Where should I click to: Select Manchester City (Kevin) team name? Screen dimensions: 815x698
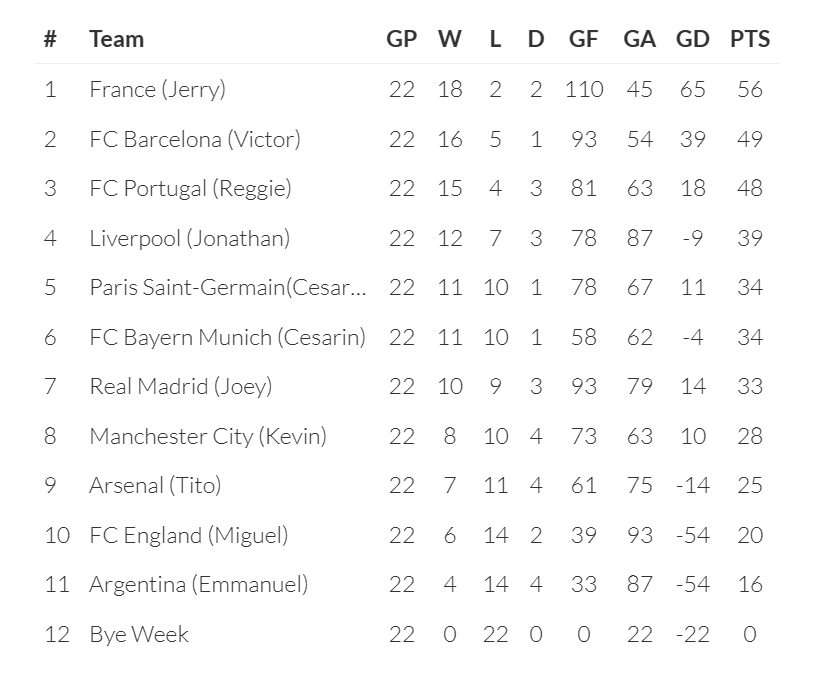[x=208, y=436]
